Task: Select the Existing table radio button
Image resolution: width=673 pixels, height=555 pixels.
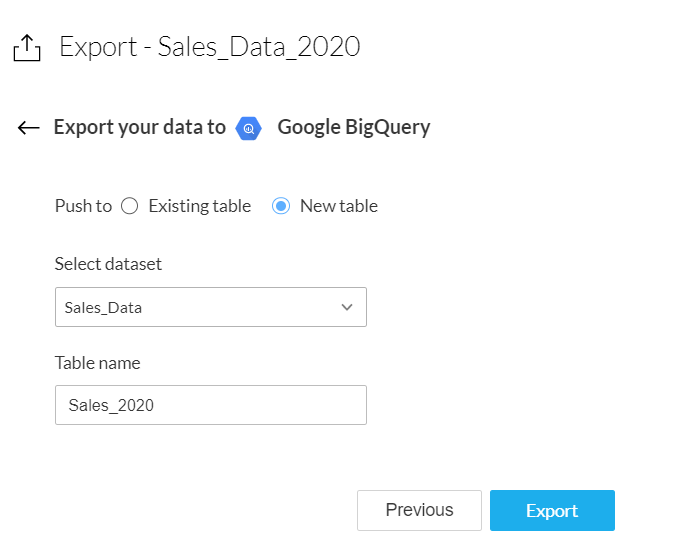Action: click(x=129, y=206)
